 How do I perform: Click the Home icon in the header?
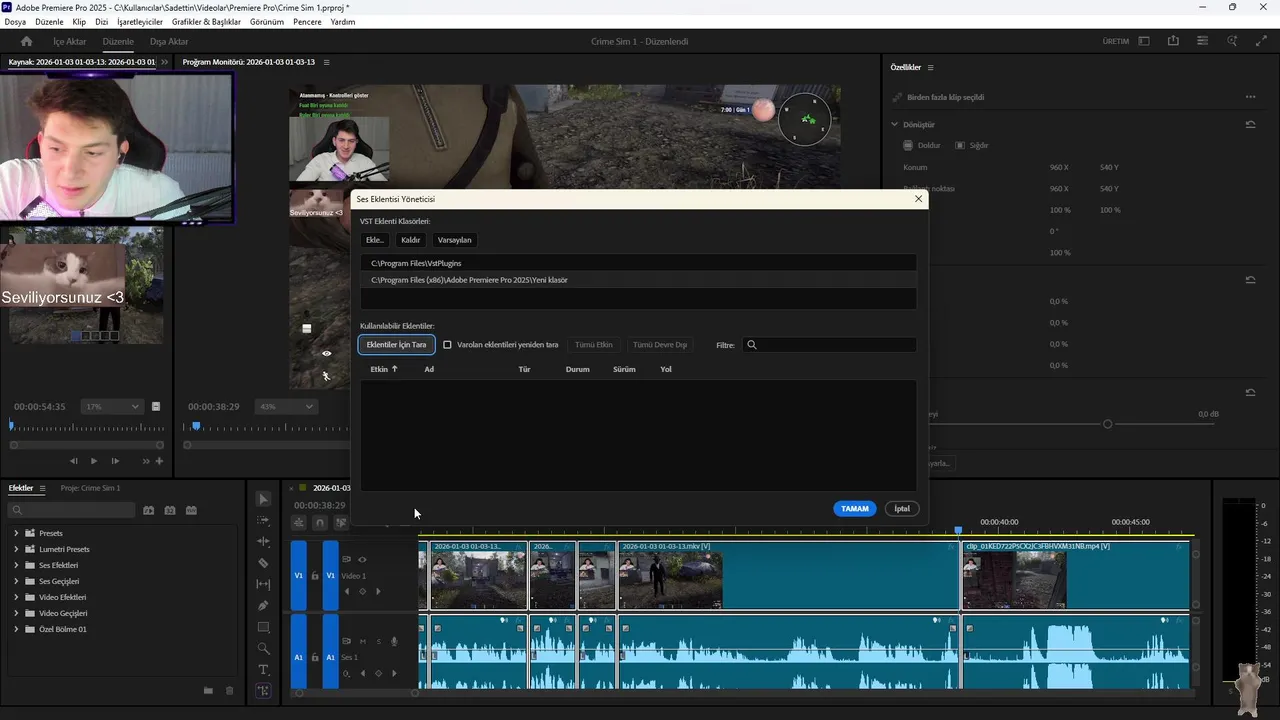tap(27, 41)
